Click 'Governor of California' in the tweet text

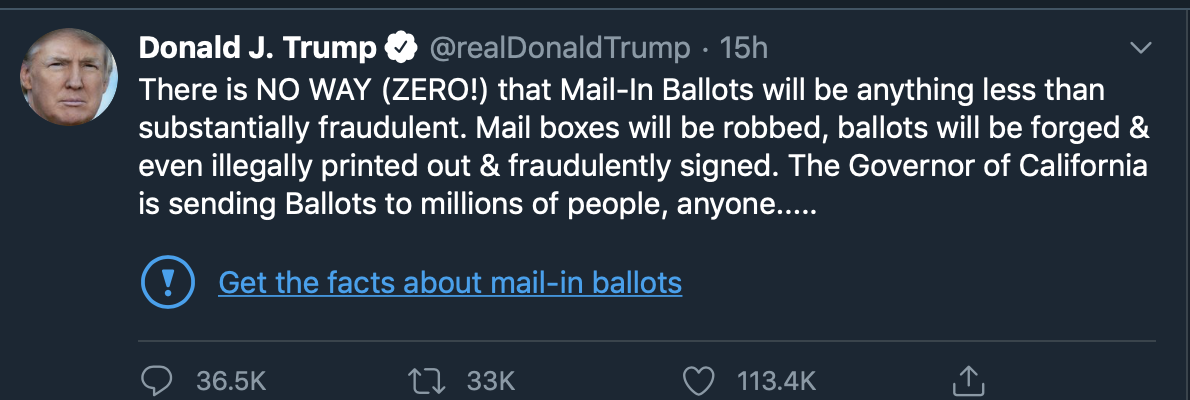pos(1010,166)
